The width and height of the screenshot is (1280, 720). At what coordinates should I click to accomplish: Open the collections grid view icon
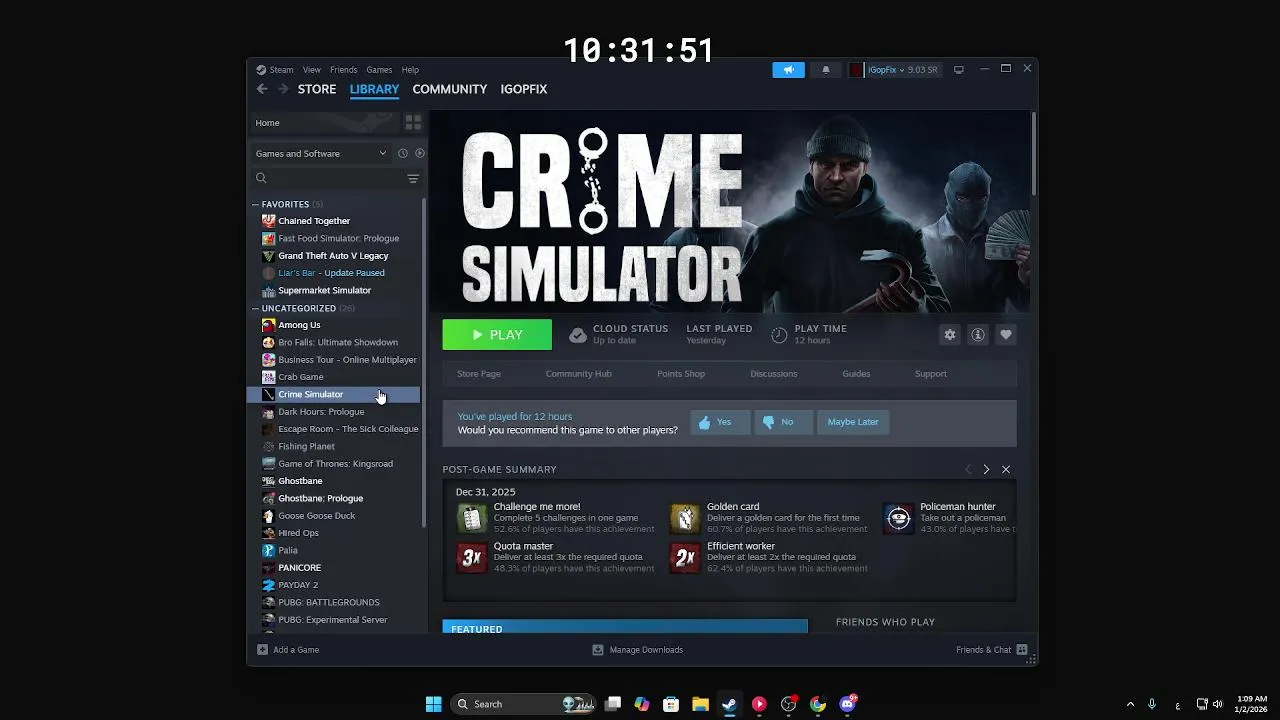413,122
